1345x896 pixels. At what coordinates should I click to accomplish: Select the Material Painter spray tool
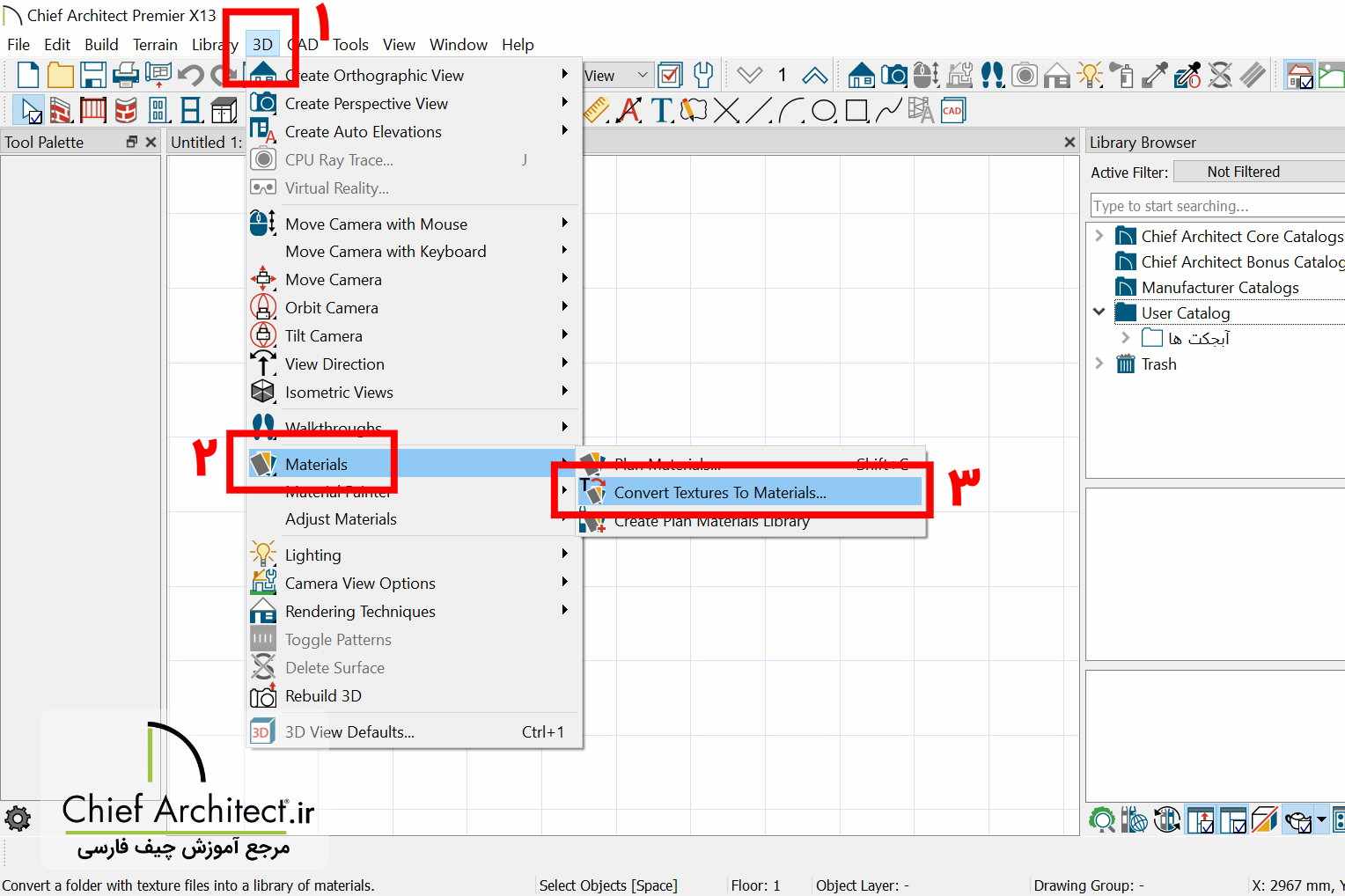[x=1122, y=75]
